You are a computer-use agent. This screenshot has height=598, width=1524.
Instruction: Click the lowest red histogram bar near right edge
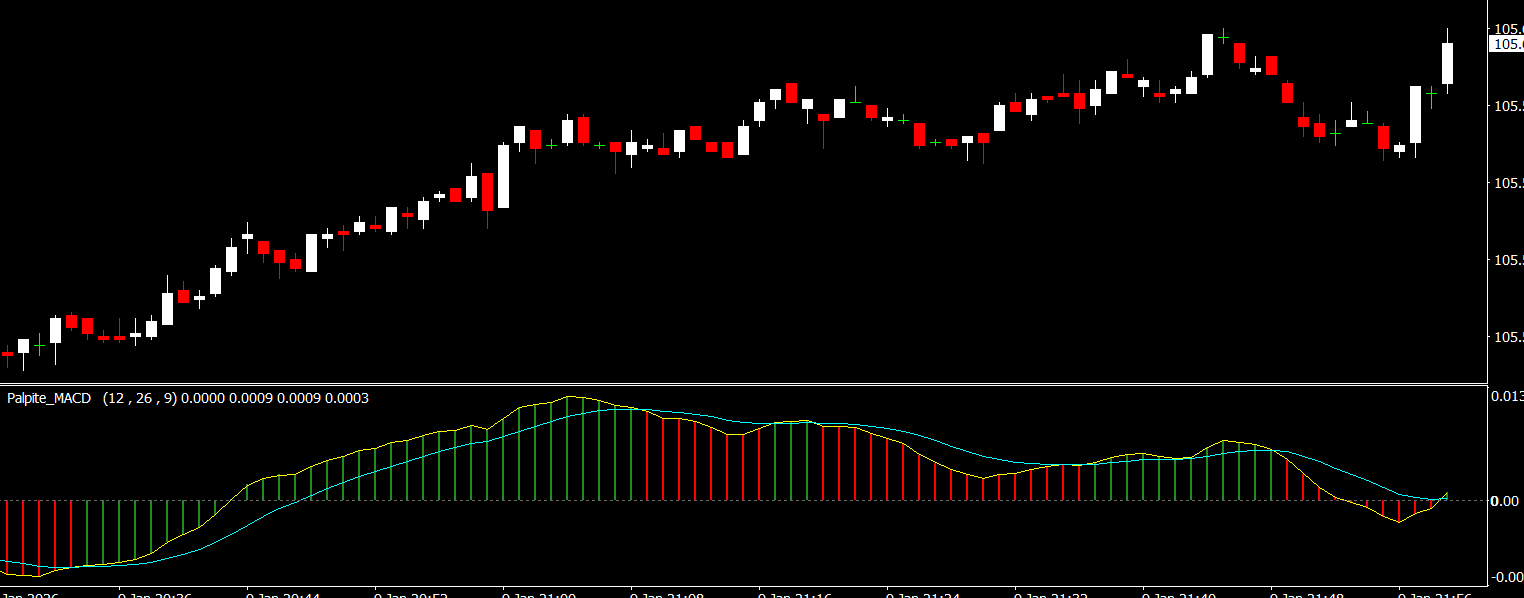(1399, 511)
